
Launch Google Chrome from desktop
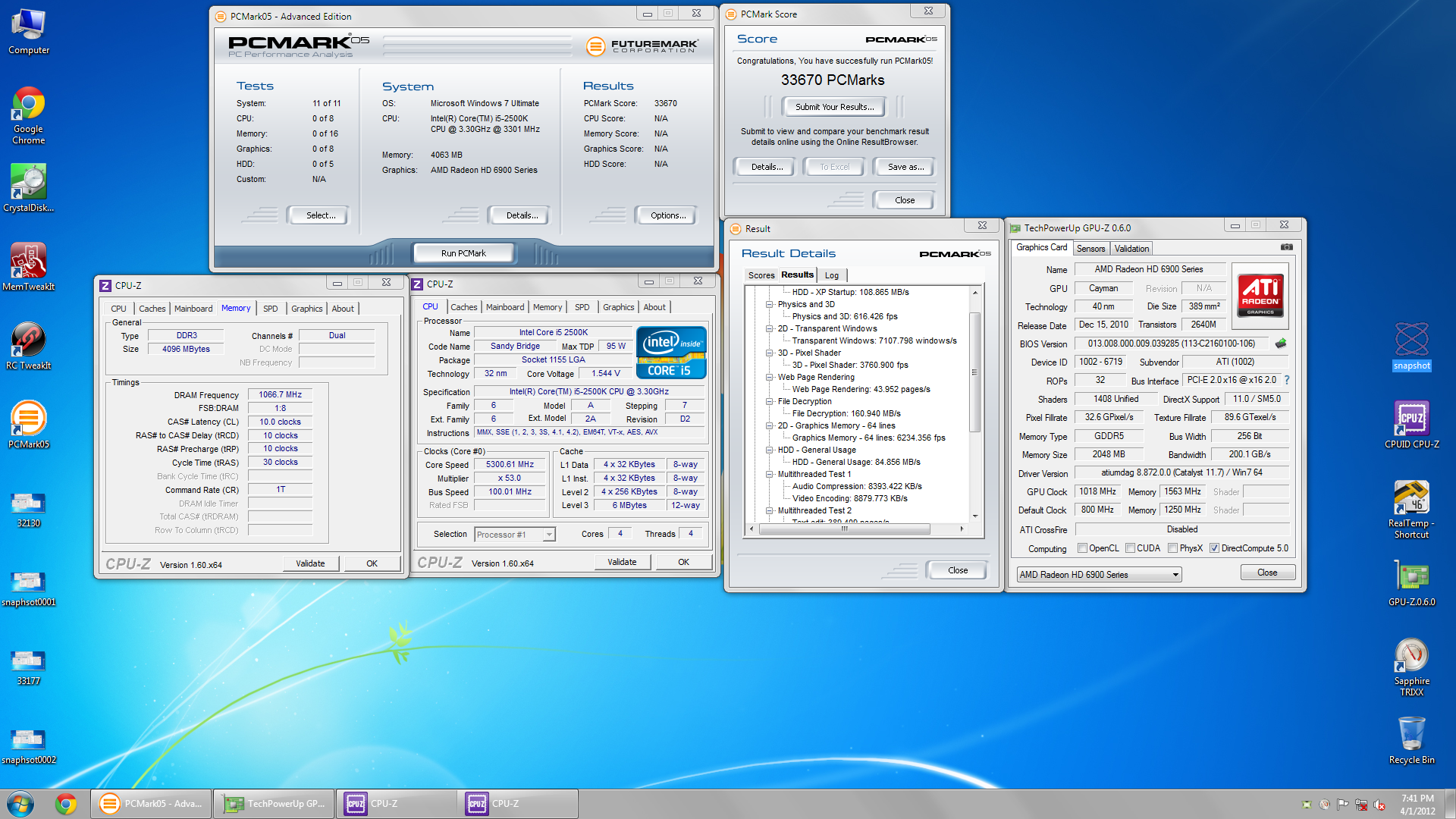pyautogui.click(x=28, y=115)
